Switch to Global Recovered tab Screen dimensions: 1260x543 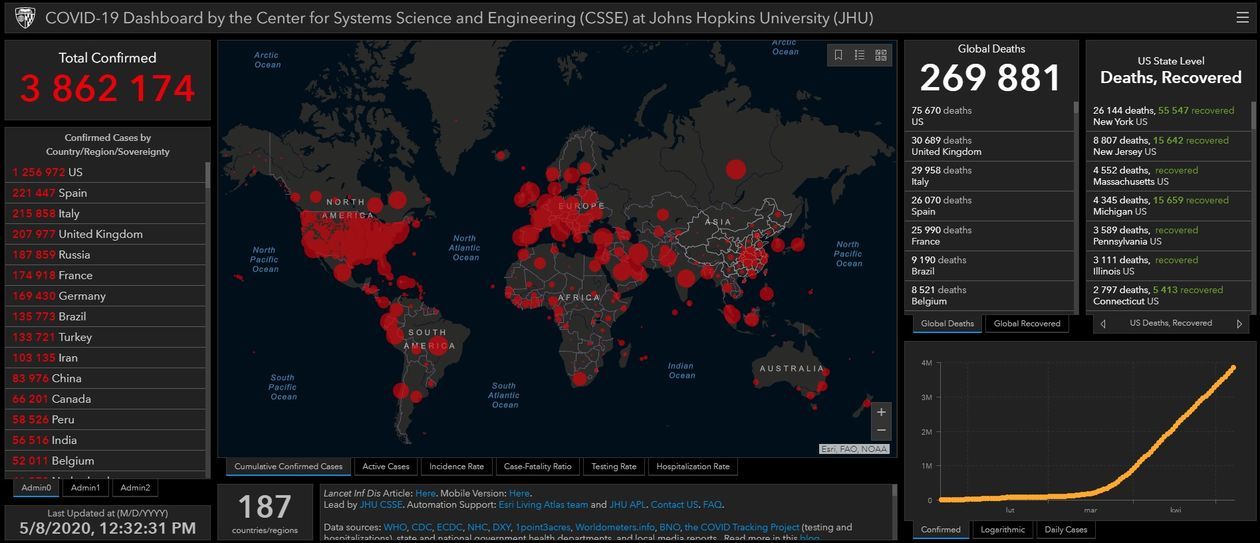1026,324
